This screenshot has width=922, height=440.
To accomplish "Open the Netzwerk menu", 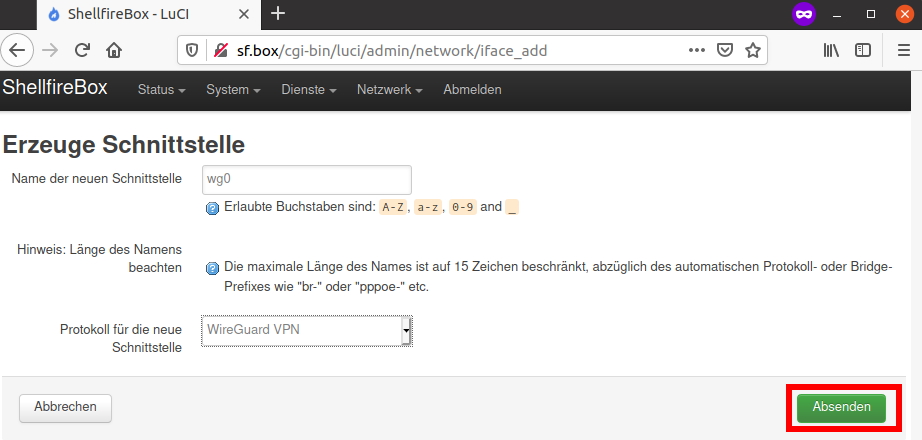I will point(389,90).
